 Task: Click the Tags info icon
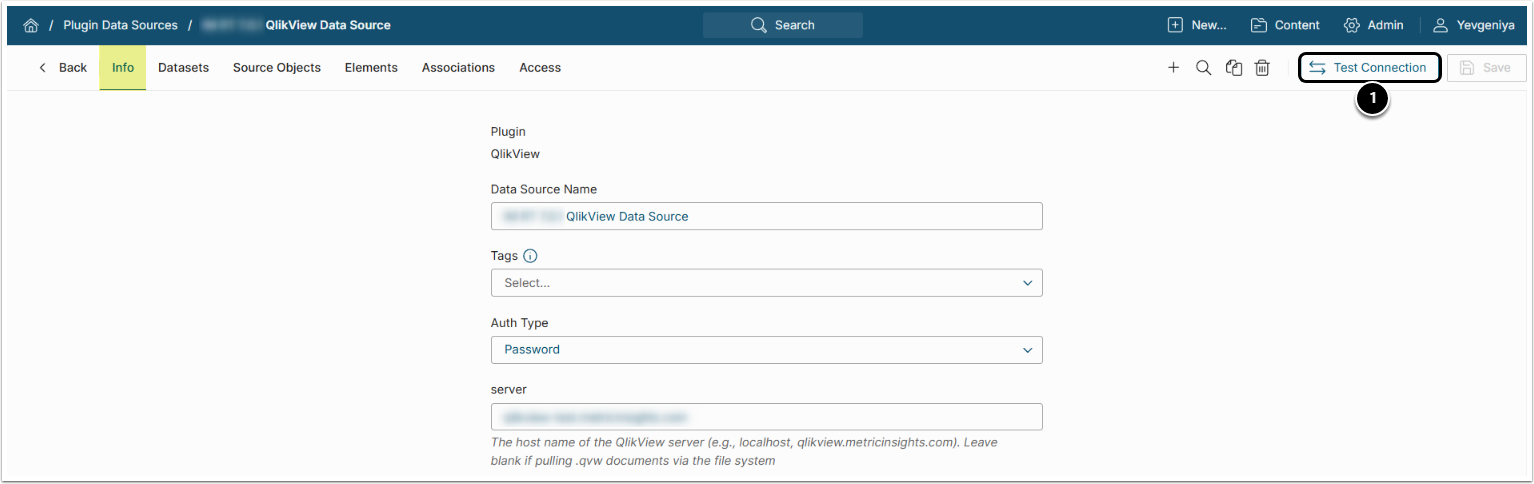[x=530, y=256]
